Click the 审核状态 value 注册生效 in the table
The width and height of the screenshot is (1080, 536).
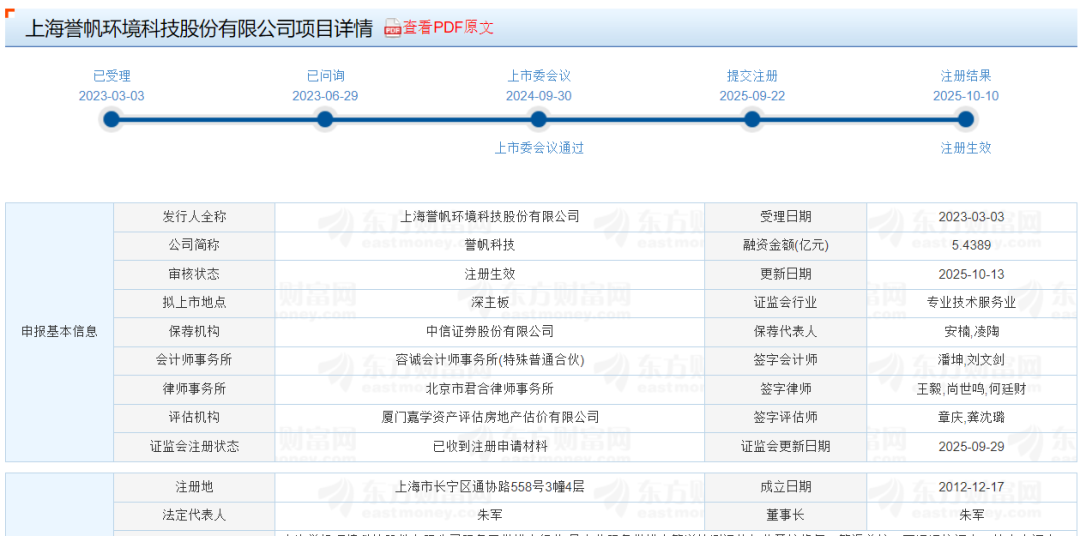click(490, 274)
